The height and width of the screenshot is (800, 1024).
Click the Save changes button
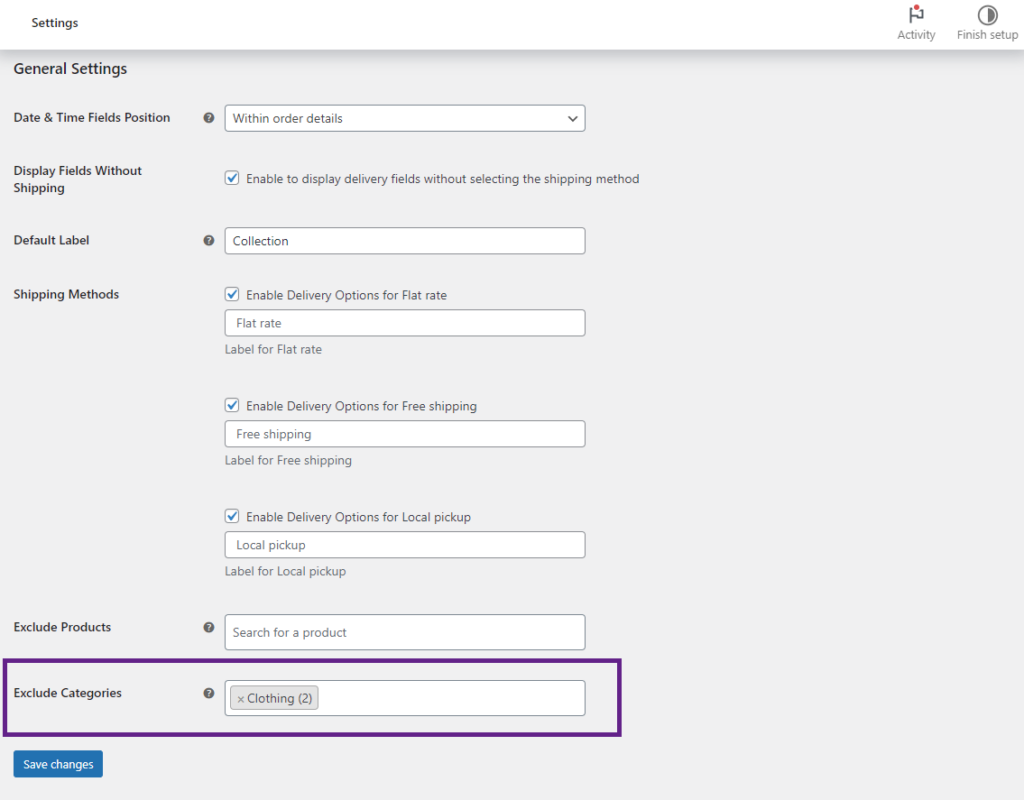click(x=58, y=764)
